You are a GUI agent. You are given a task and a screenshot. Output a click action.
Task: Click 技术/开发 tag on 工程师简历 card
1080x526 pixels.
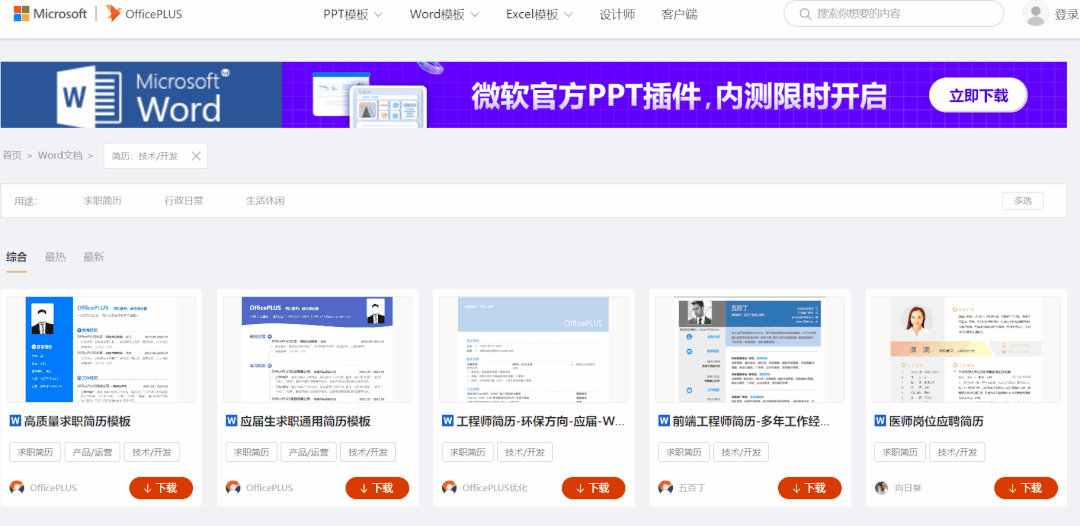(x=525, y=452)
